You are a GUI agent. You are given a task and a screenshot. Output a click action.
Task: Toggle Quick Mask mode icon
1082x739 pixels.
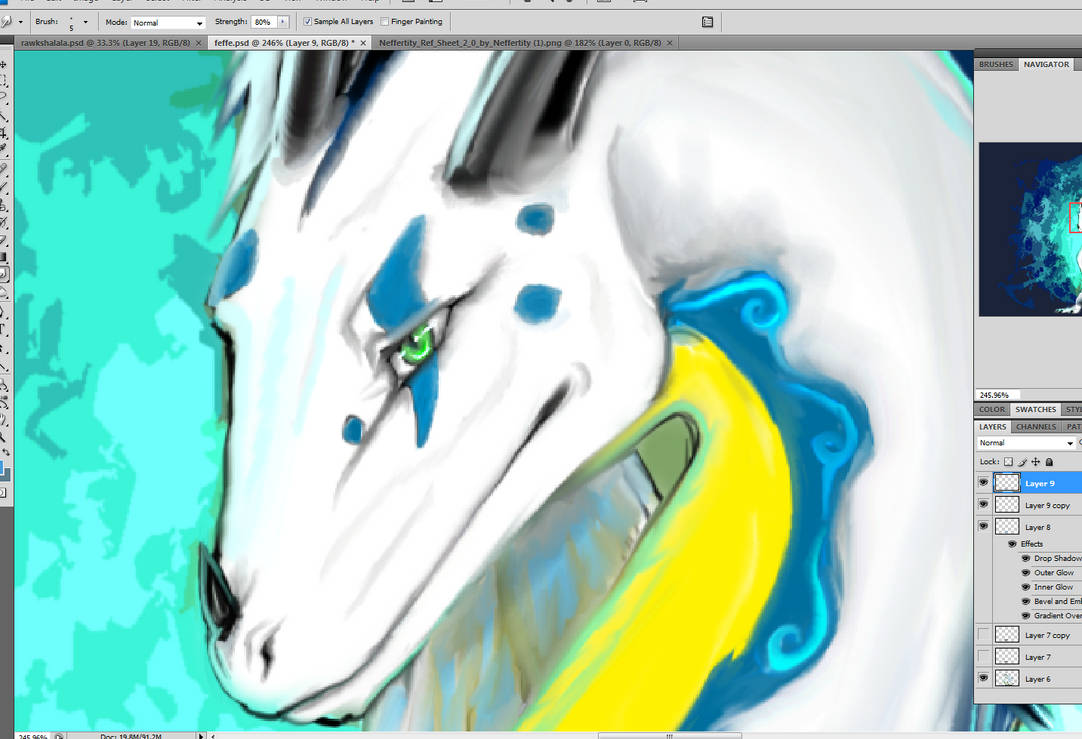click(x=3, y=492)
